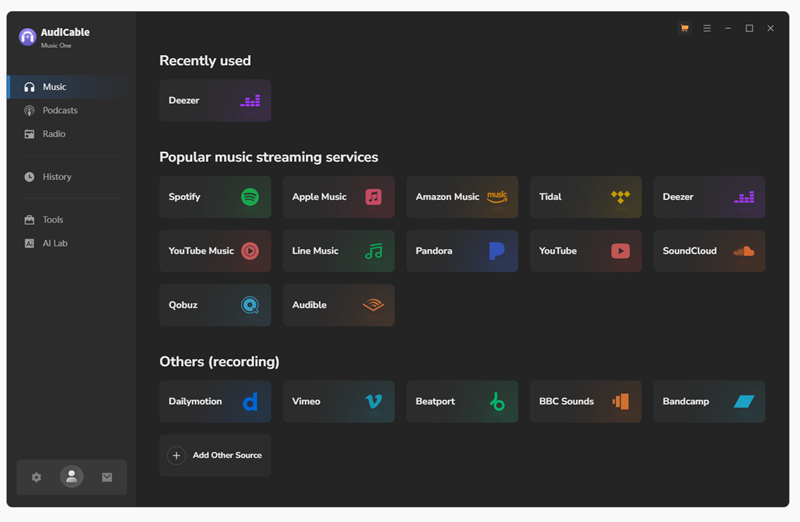Click the Bandcamp logo icon
The width and height of the screenshot is (800, 522).
(744, 402)
